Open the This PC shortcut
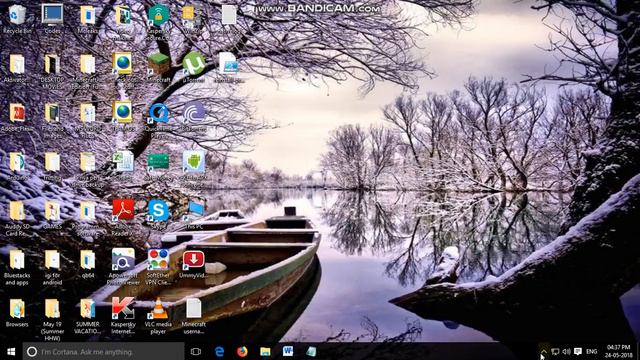 click(x=193, y=214)
